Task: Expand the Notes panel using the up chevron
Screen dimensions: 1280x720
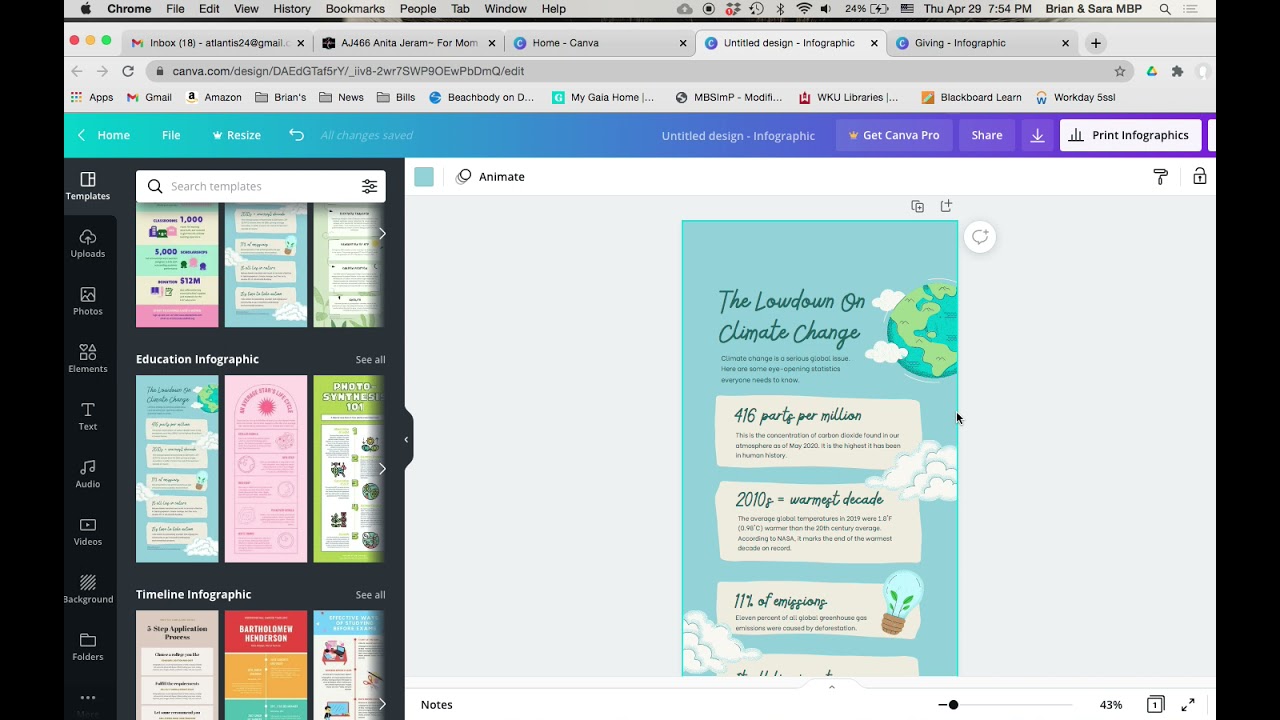Action: [831, 687]
